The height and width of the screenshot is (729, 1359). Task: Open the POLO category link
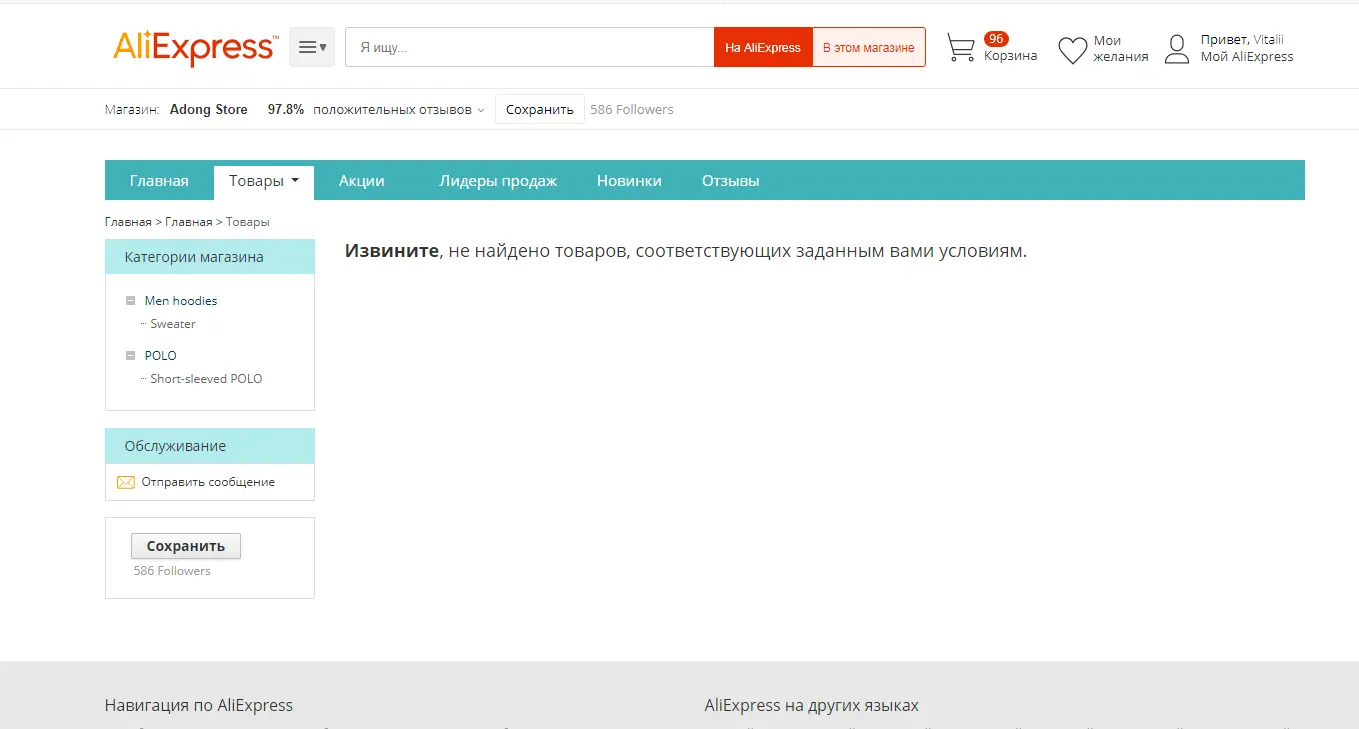click(161, 356)
